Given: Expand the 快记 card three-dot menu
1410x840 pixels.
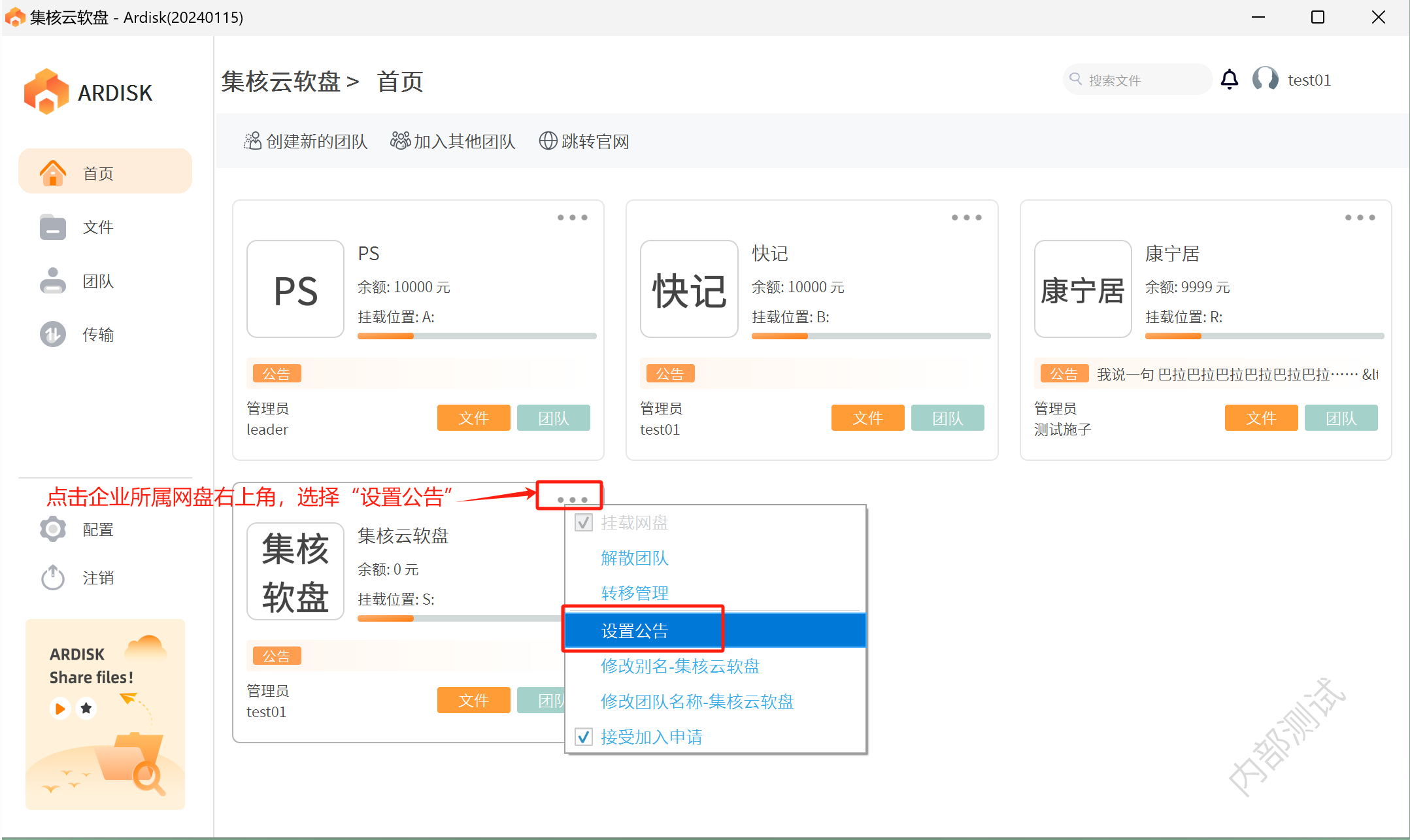Looking at the screenshot, I should [966, 218].
